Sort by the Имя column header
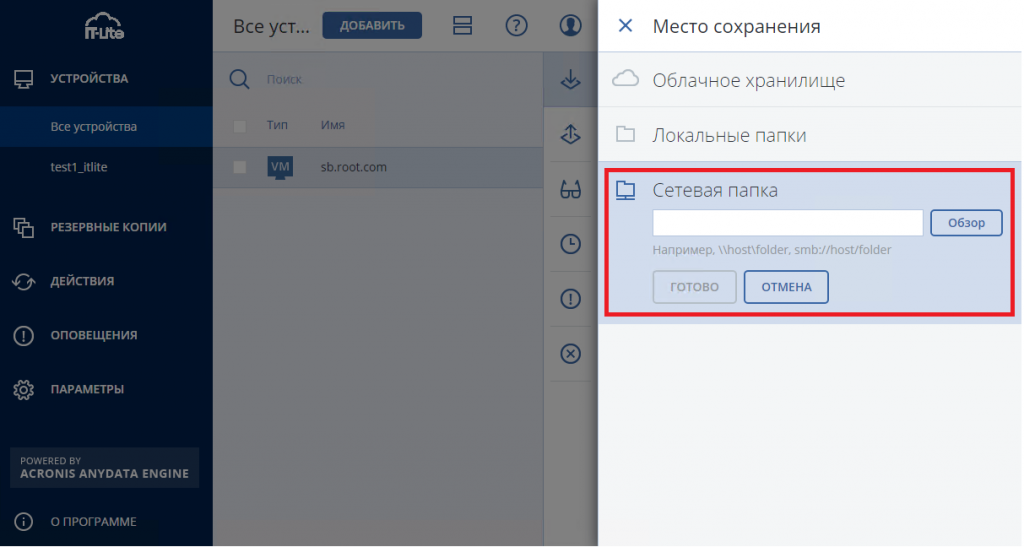 332,125
